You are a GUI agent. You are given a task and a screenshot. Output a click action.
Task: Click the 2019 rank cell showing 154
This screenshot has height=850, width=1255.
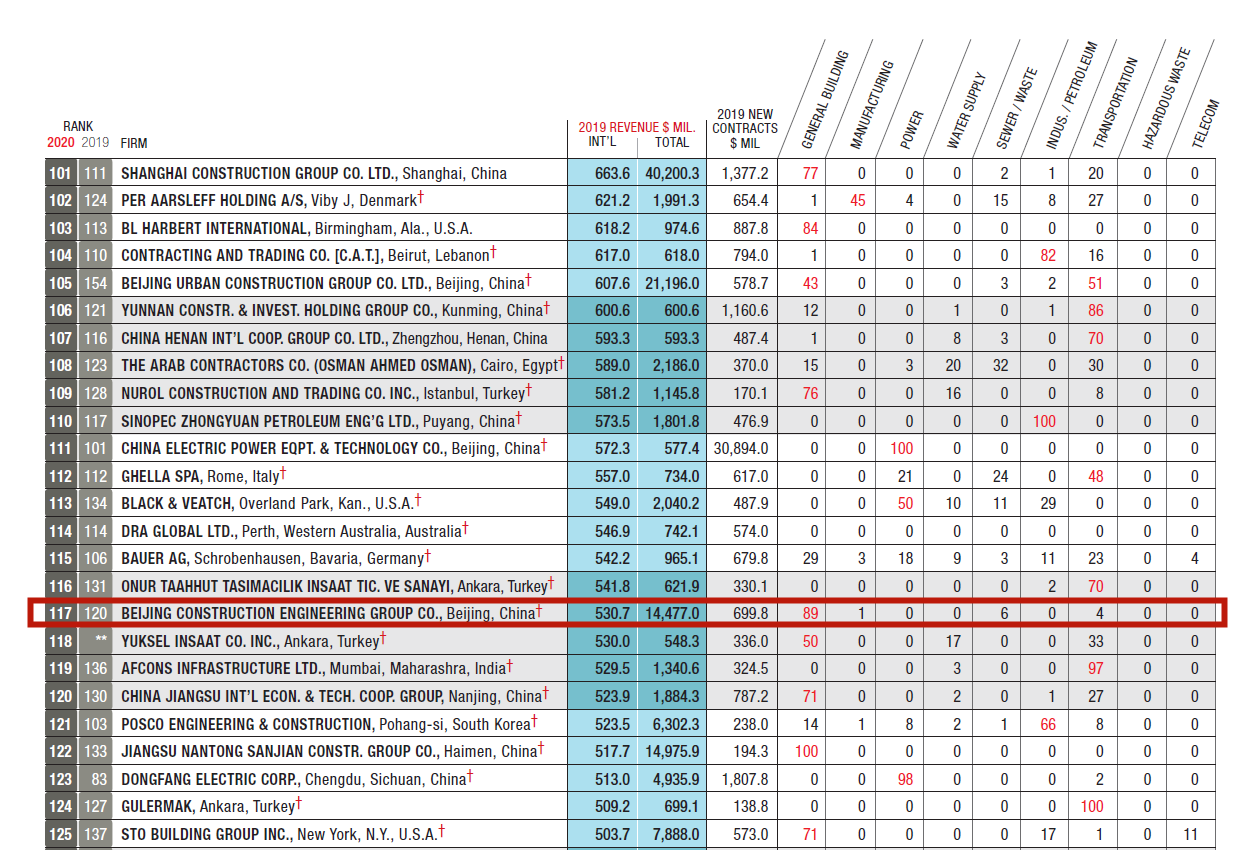[x=96, y=283]
